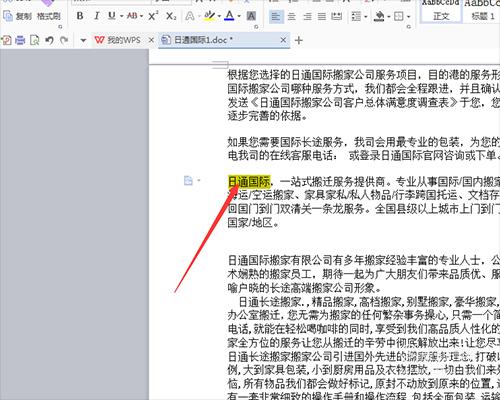Open strikethrough options dropdown arrow
500x400 pixels.
click(142, 16)
